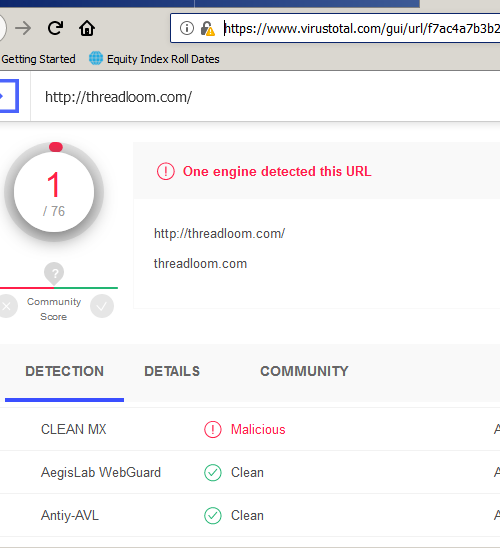Click the http://threadloom.com/ search field
Image resolution: width=500 pixels, height=548 pixels.
pyautogui.click(x=266, y=97)
